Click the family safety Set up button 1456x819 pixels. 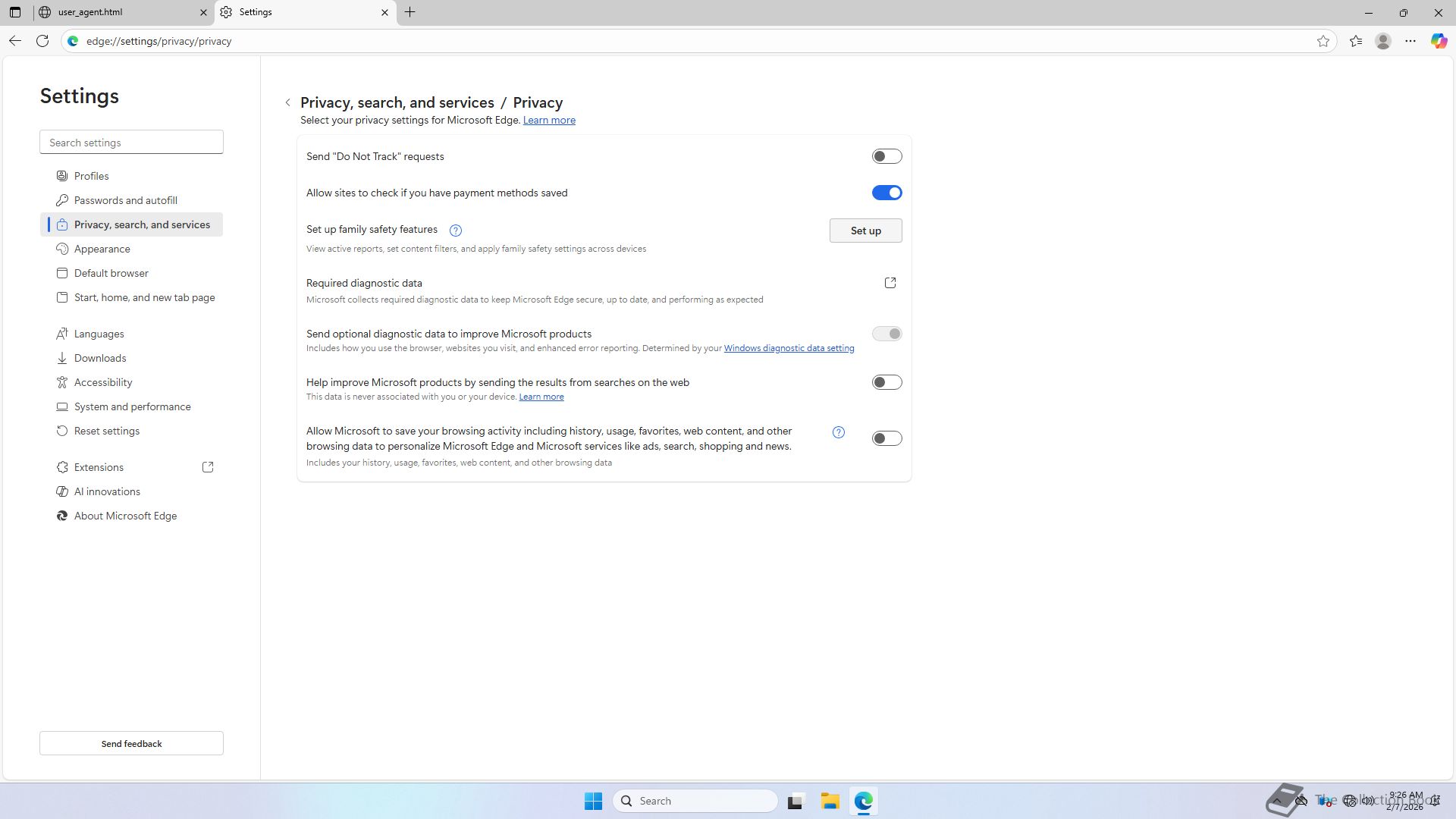tap(865, 231)
